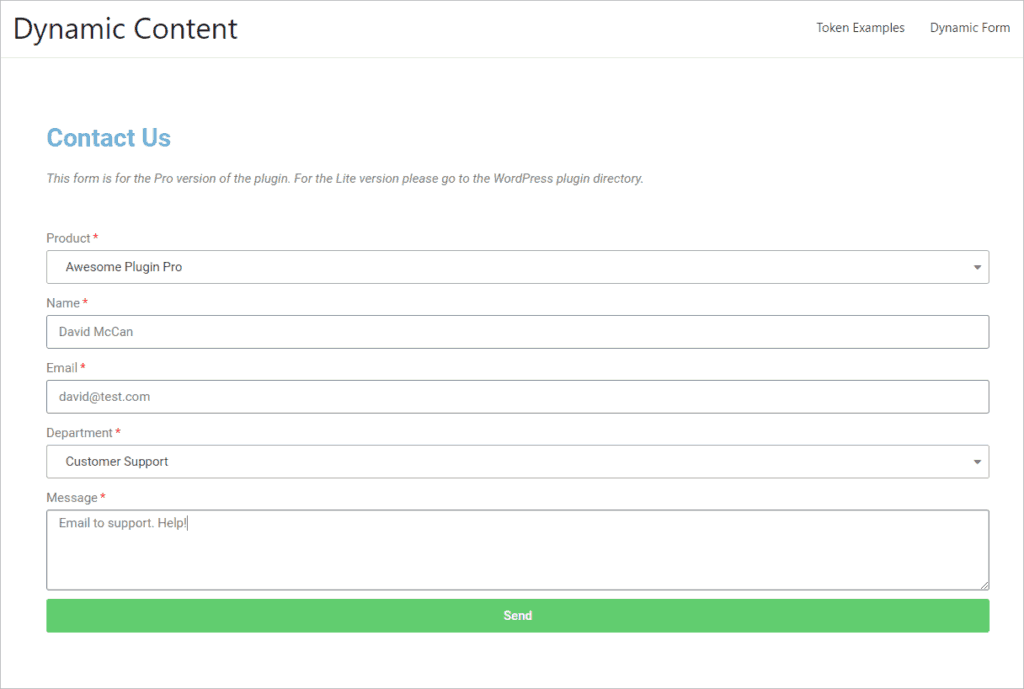This screenshot has width=1024, height=689.
Task: Click the Product field label
Action: [68, 238]
